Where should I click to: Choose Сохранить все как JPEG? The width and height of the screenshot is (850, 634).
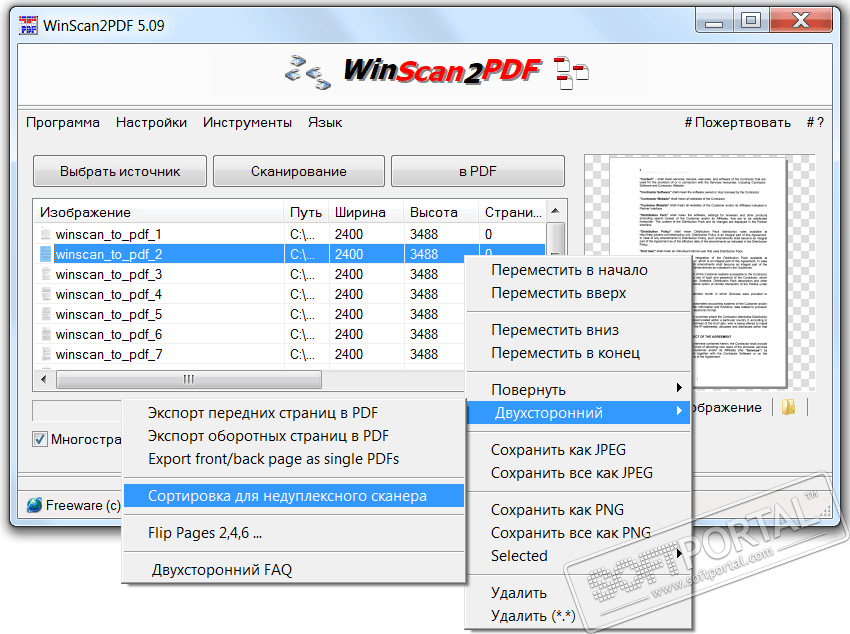pos(578,473)
